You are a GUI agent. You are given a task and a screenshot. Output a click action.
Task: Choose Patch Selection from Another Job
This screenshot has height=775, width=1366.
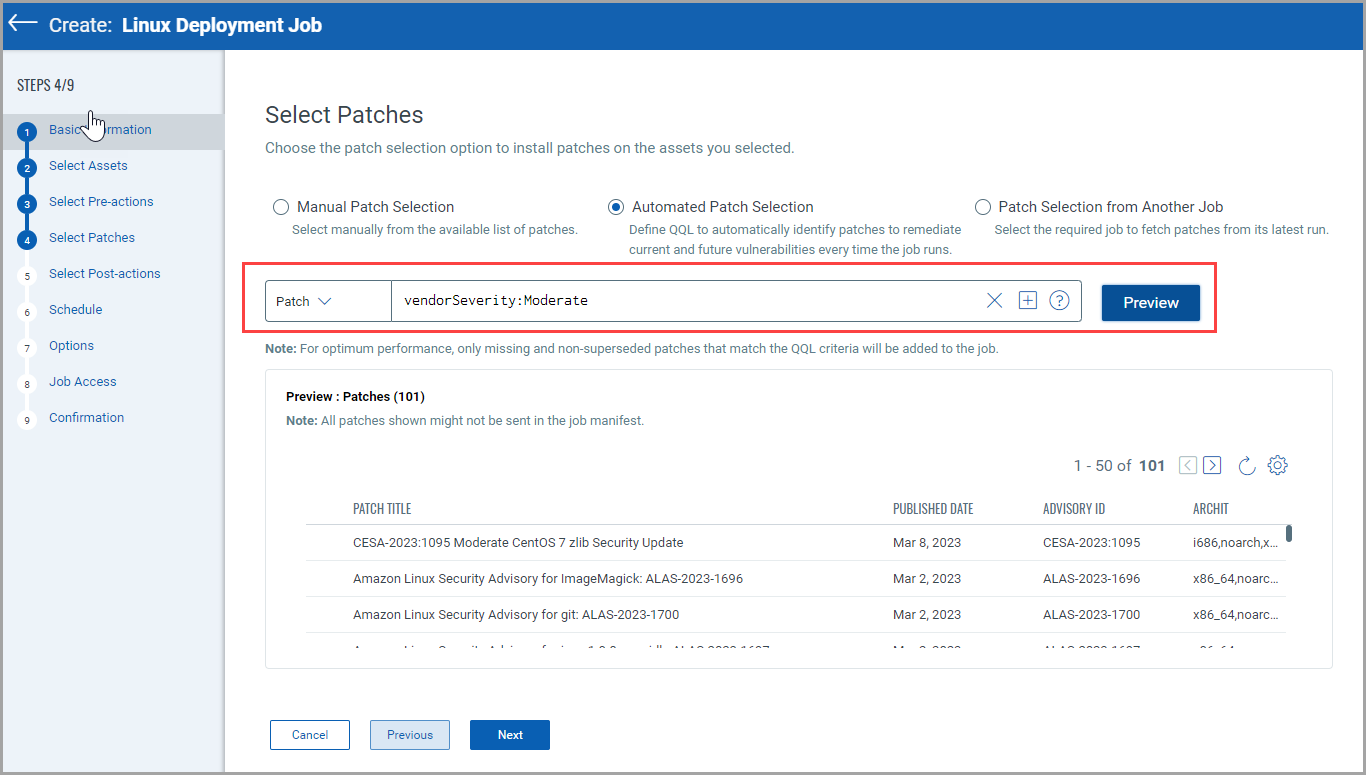(x=983, y=207)
